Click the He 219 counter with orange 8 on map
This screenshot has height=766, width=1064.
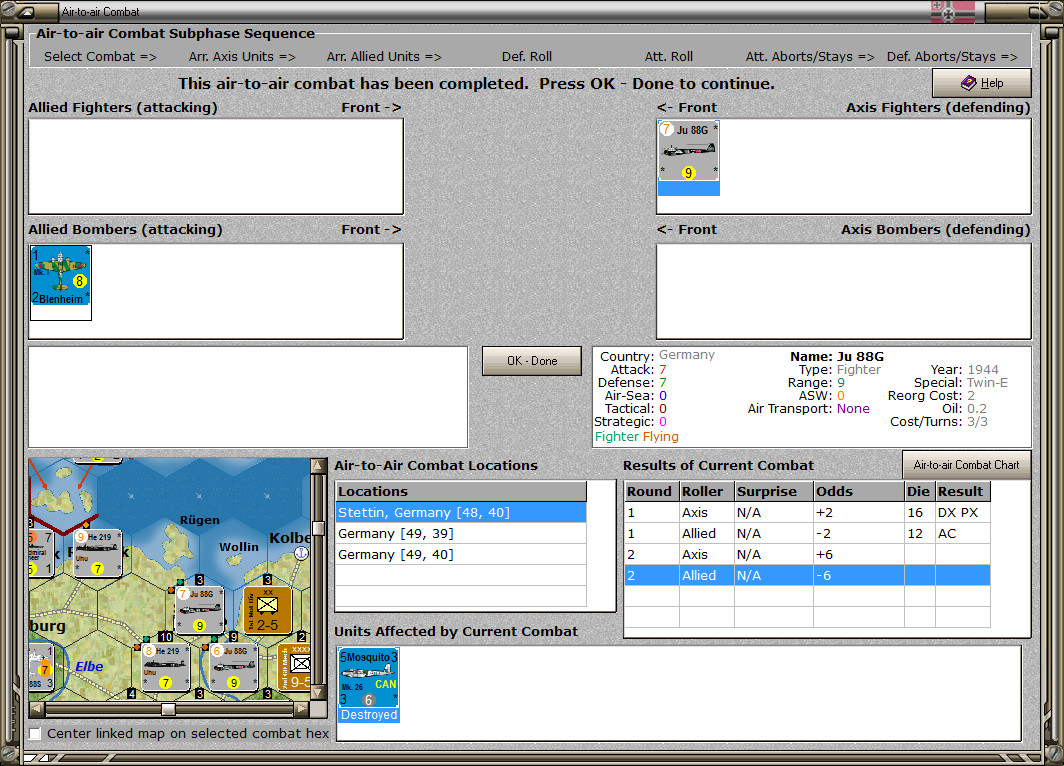[x=165, y=667]
